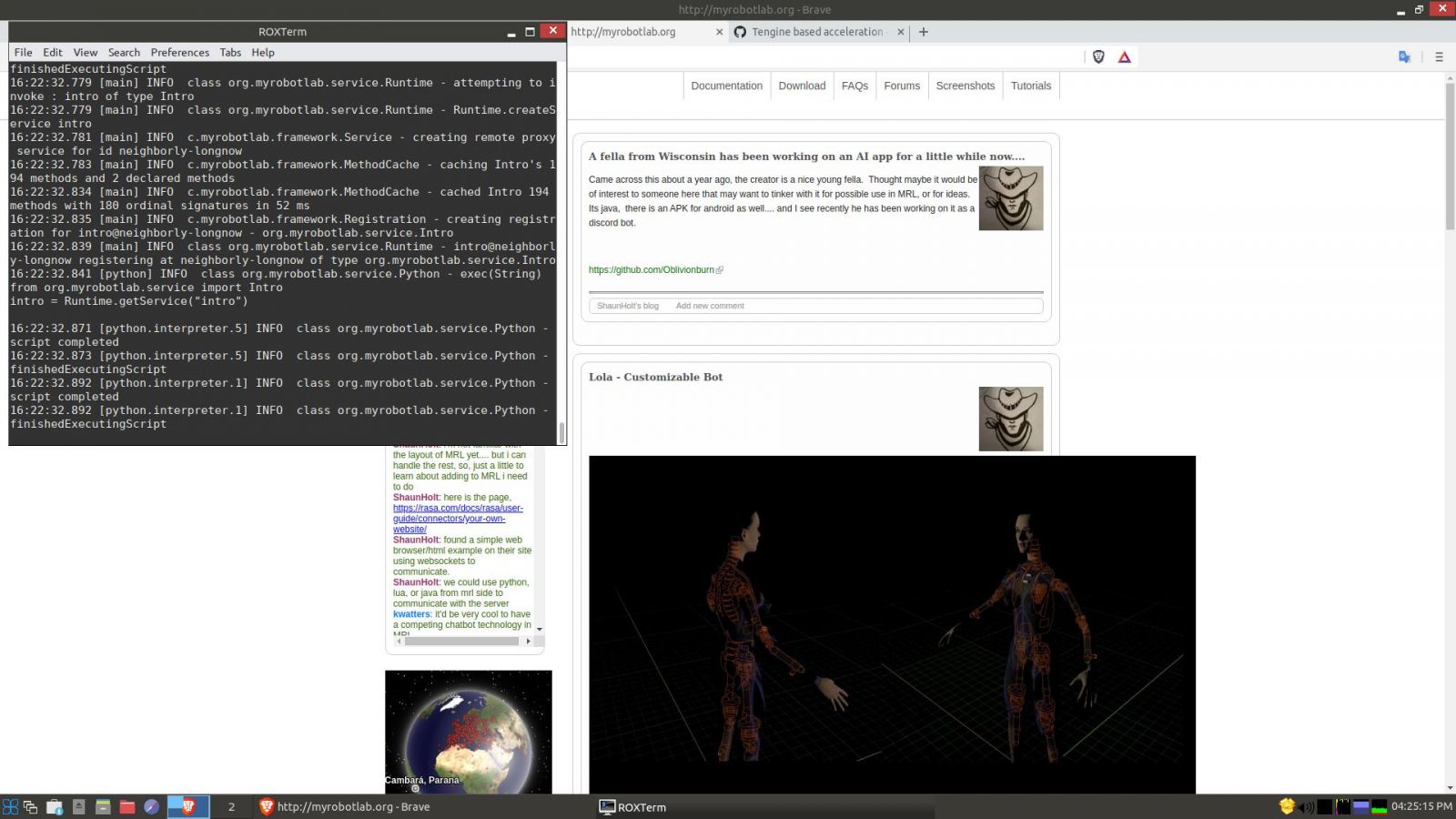Close the Tengine based acceleration tab

[901, 32]
